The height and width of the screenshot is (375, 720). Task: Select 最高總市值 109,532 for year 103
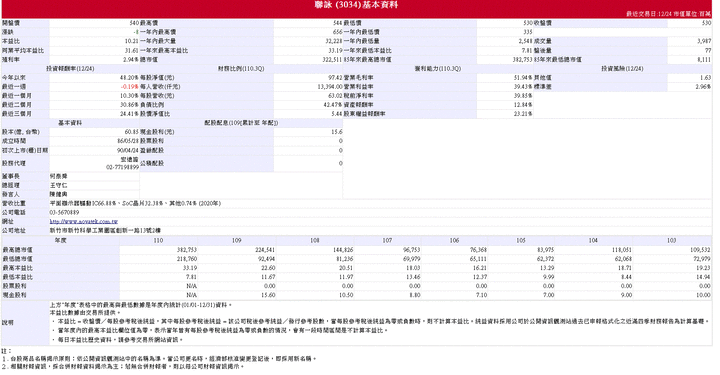point(701,250)
